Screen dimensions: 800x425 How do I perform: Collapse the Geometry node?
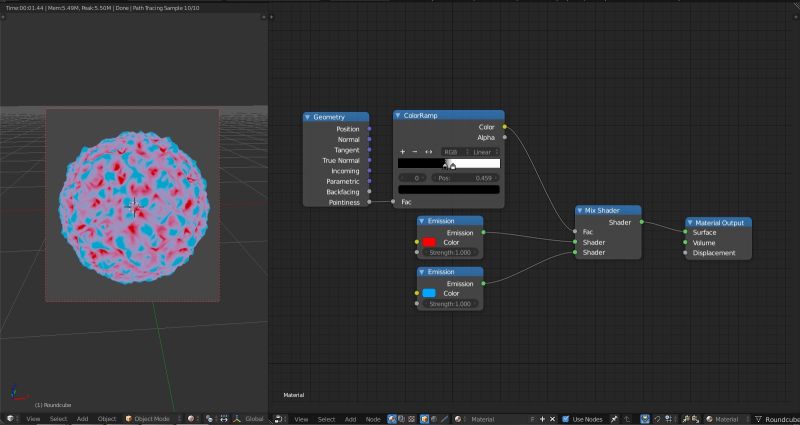[308, 117]
